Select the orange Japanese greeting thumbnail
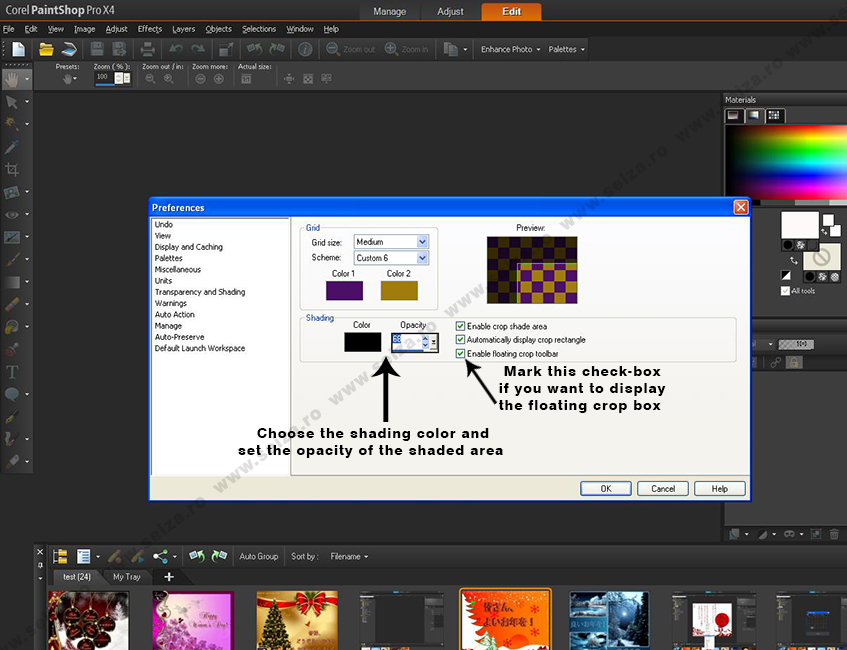The width and height of the screenshot is (847, 650). (506, 620)
